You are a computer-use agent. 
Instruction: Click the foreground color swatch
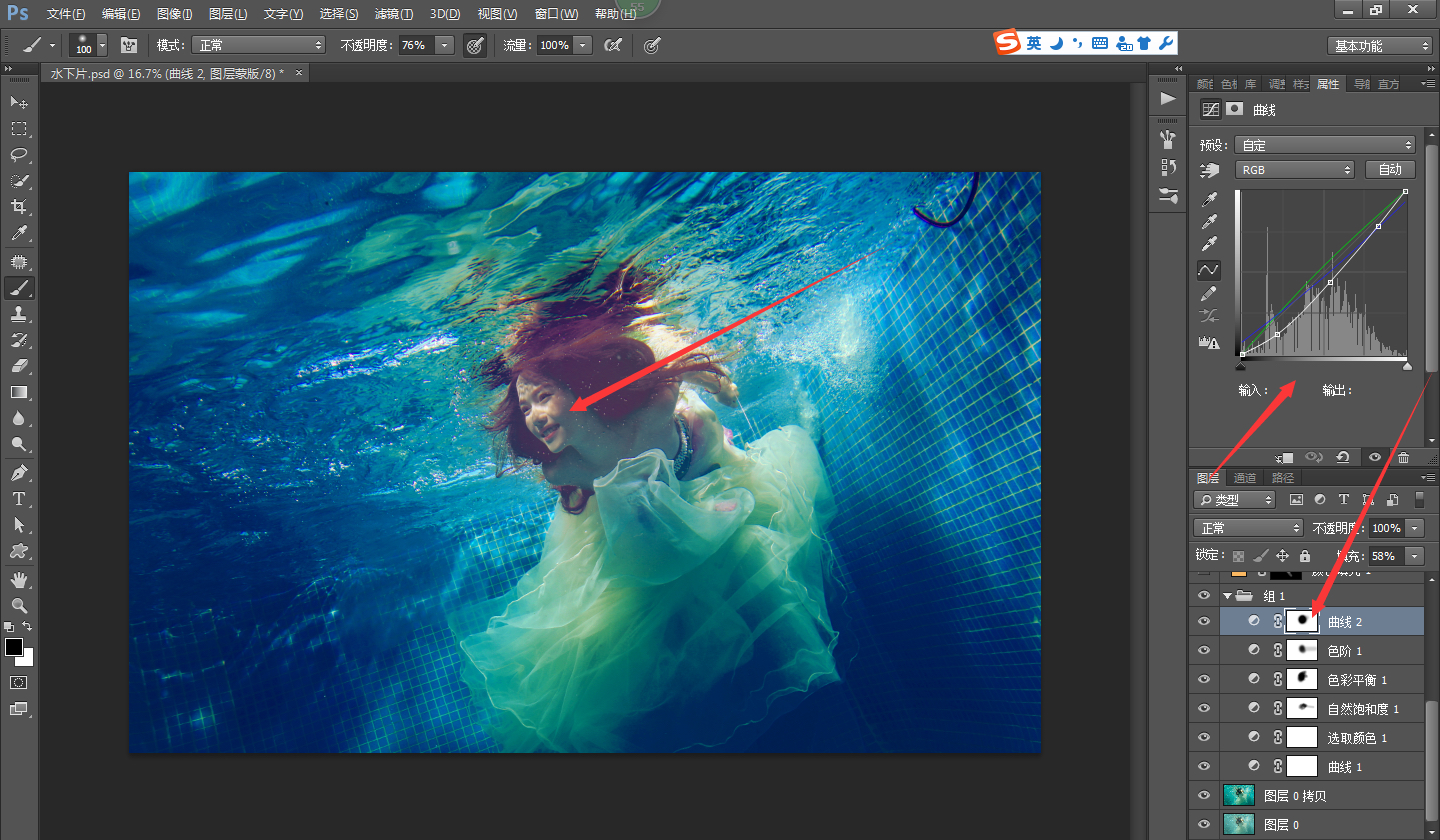point(14,647)
